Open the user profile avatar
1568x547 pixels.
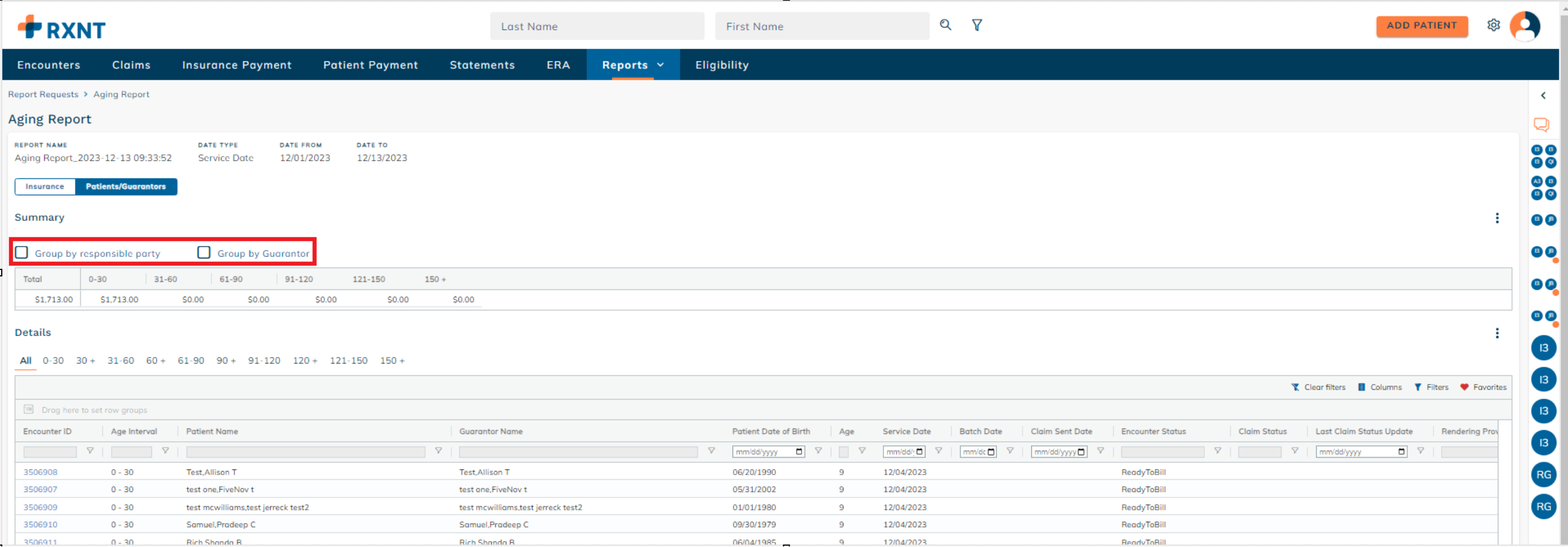1524,26
